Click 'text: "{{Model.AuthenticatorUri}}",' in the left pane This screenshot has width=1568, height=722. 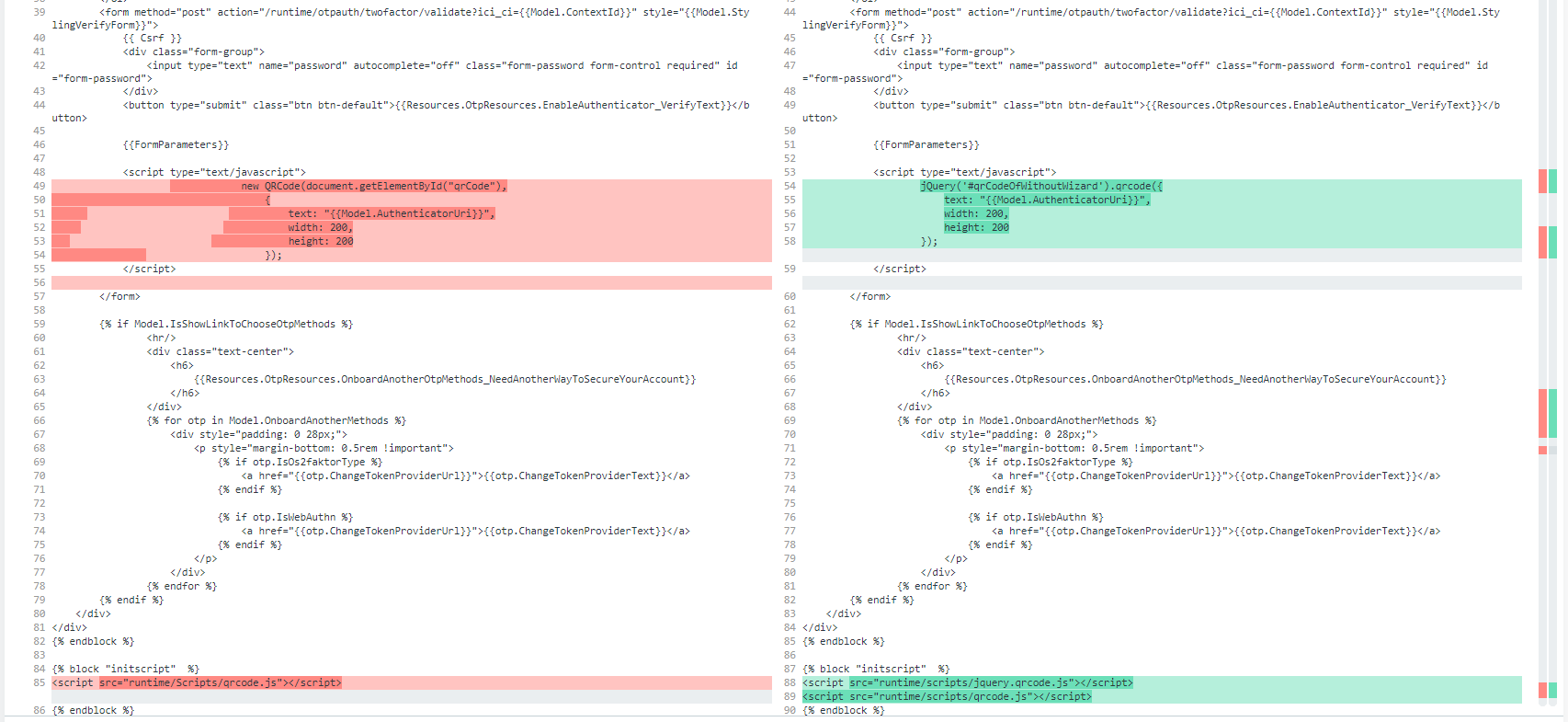392,213
